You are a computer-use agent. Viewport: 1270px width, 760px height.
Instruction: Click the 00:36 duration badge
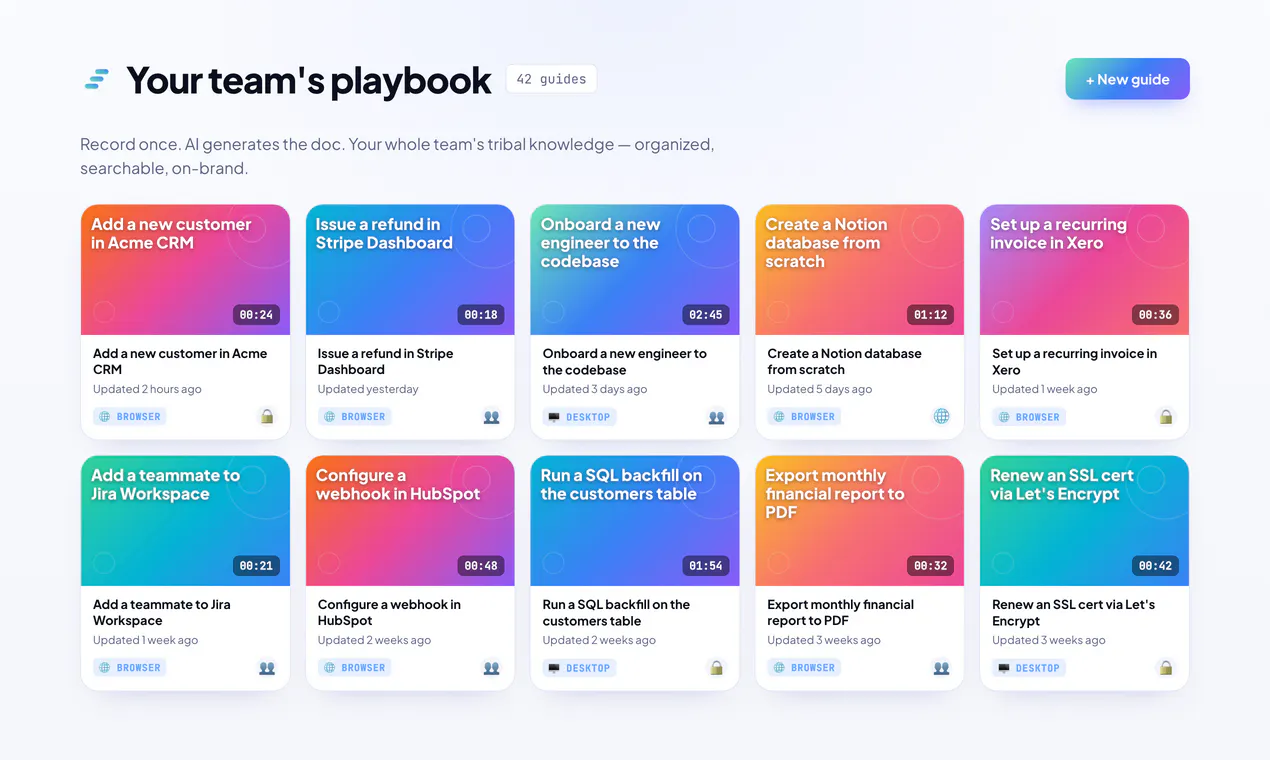tap(1156, 314)
